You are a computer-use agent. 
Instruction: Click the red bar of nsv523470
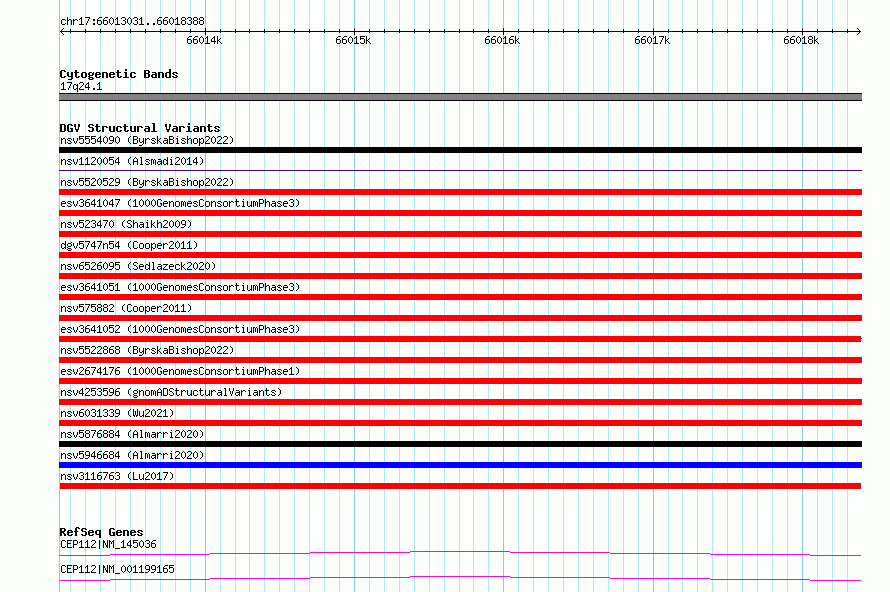click(460, 234)
